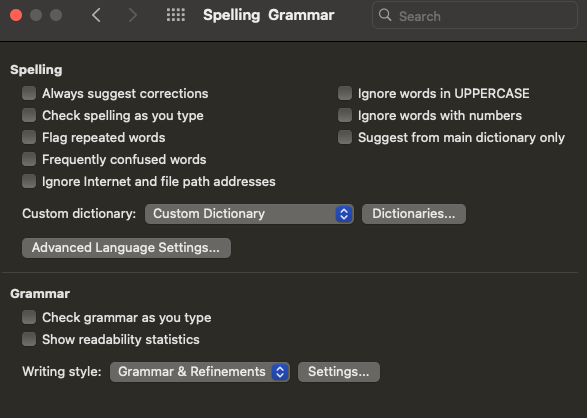Screen dimensions: 587x418
Task: Click the 'Custom dictionary:' label
Action: coord(79,214)
